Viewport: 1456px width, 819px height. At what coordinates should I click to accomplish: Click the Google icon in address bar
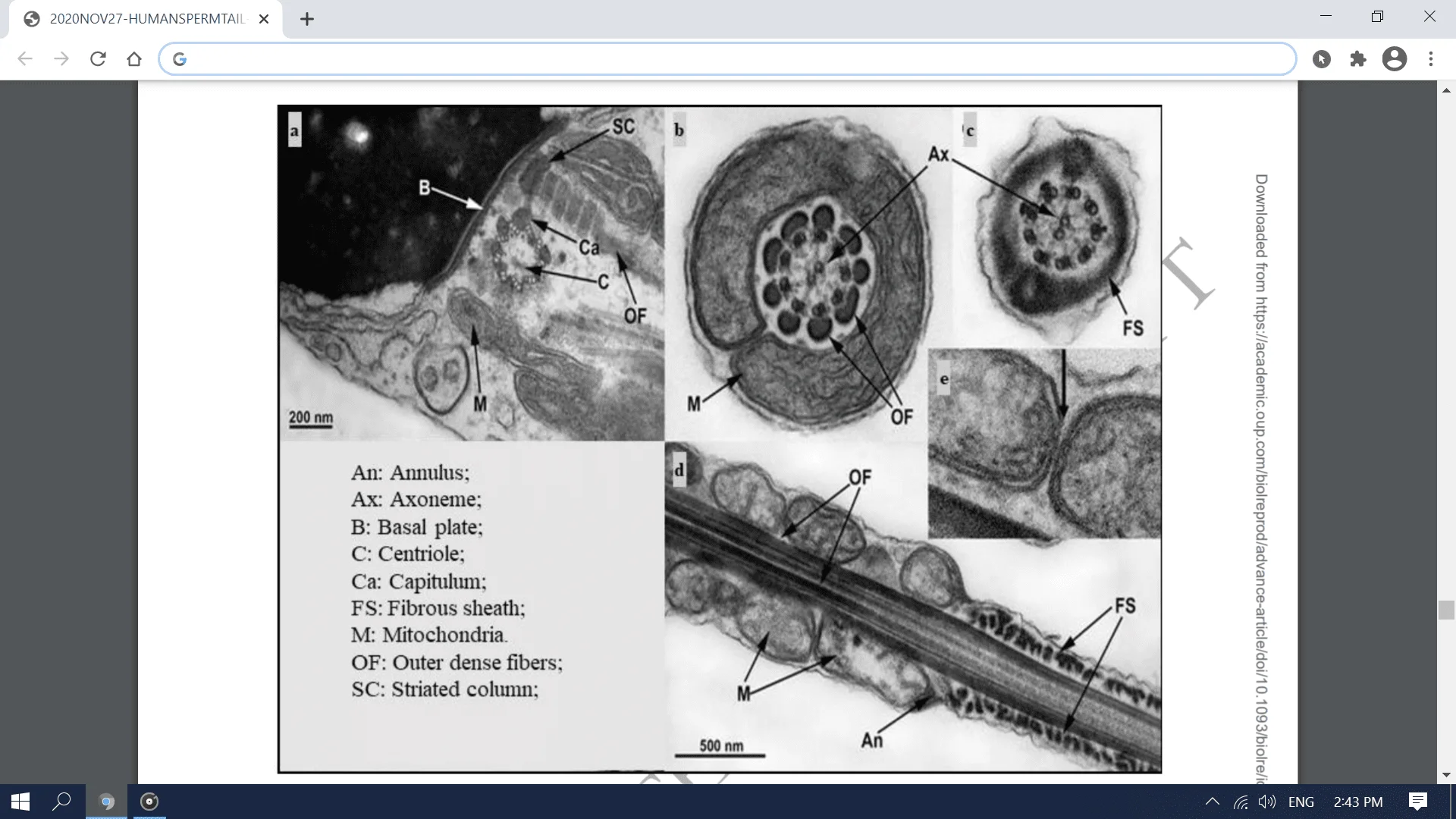click(180, 59)
